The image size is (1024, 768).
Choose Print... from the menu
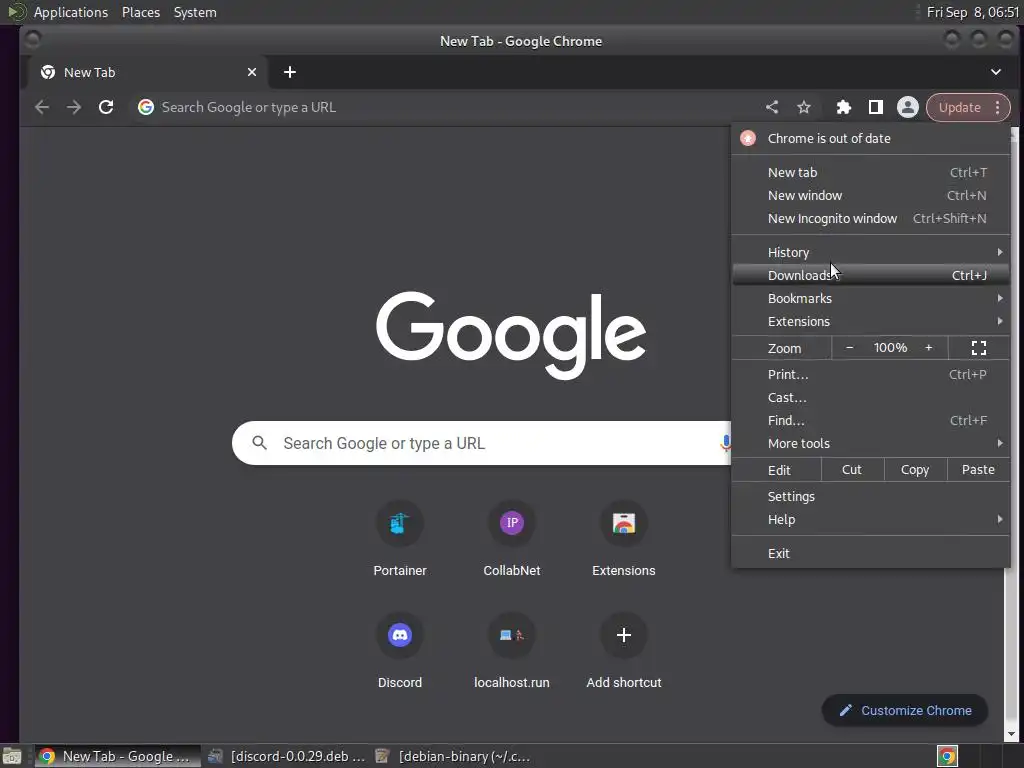[x=871, y=374]
